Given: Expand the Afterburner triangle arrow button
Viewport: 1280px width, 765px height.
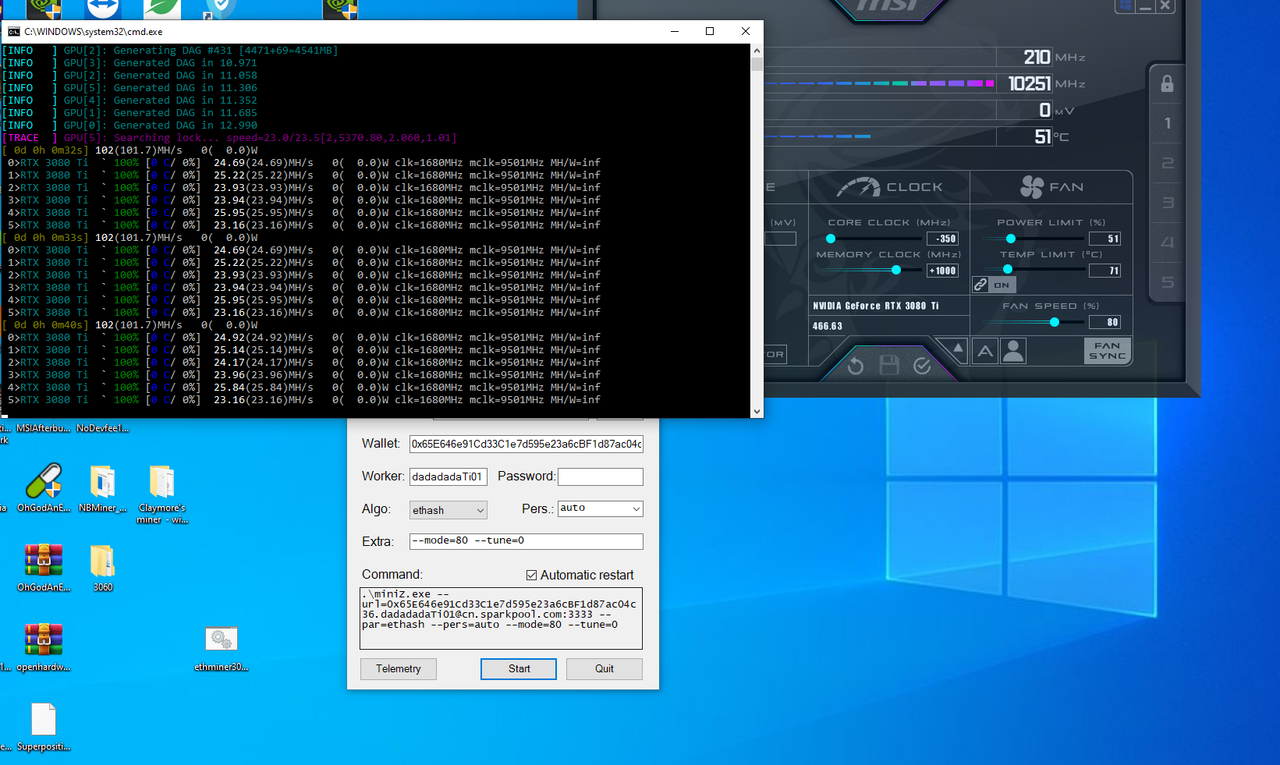Looking at the screenshot, I should pyautogui.click(x=957, y=350).
